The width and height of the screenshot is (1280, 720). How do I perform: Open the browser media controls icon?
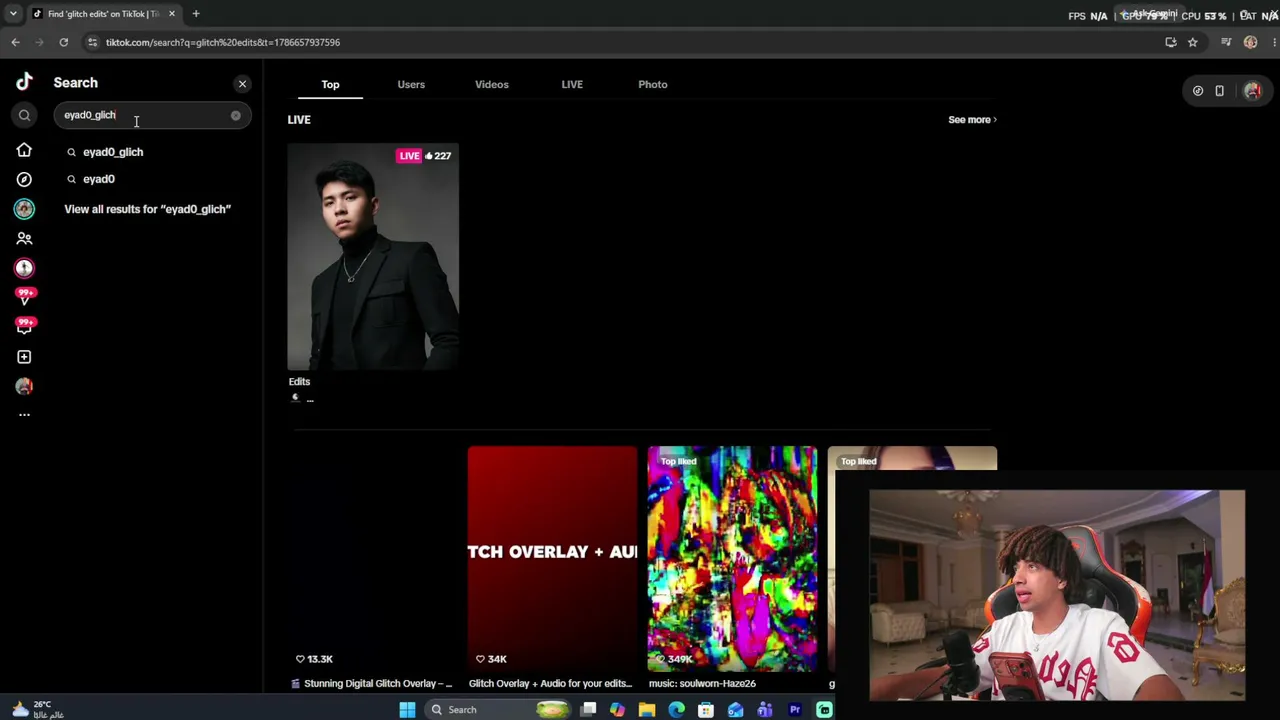click(x=1226, y=42)
